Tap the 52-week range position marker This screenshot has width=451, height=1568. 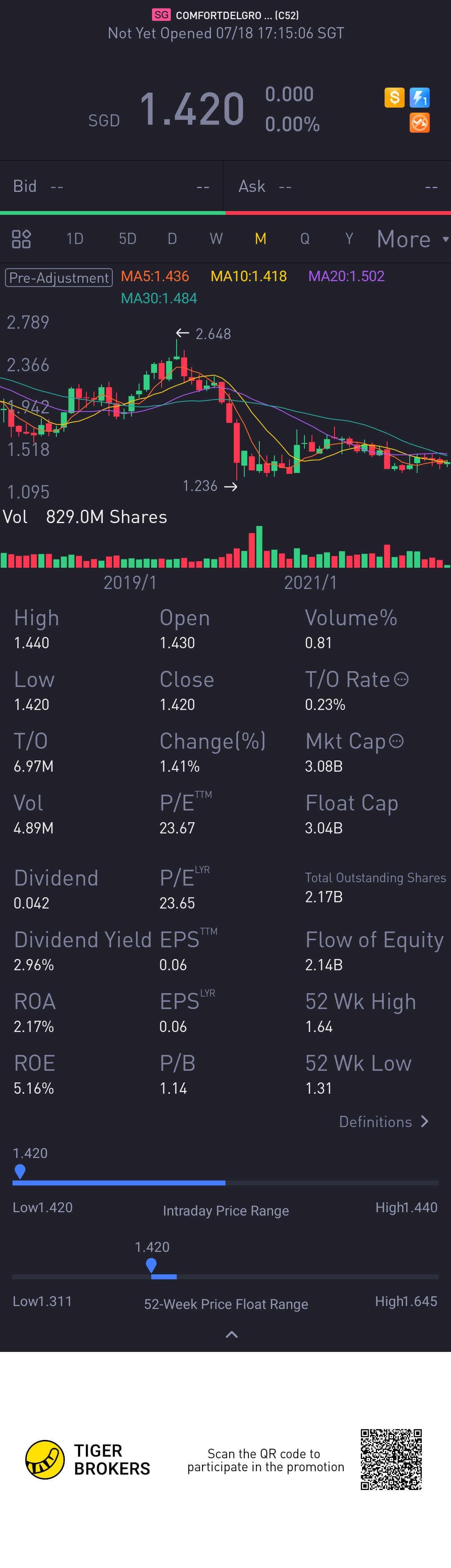[x=151, y=1265]
